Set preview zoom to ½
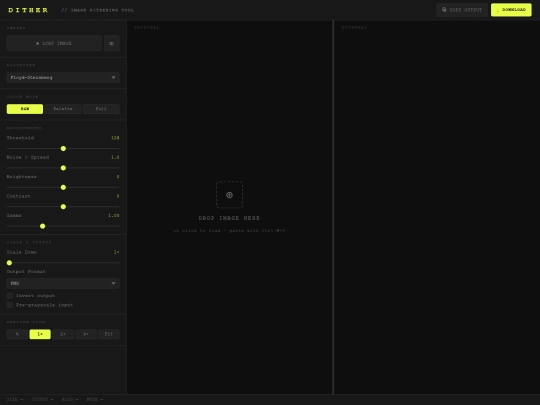540x405 pixels. click(17, 334)
